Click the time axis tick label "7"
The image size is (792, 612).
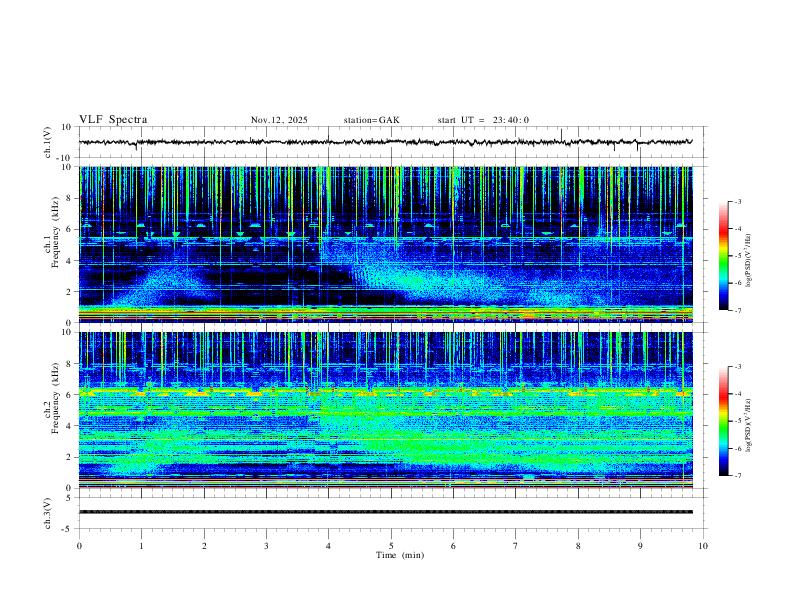coord(516,546)
